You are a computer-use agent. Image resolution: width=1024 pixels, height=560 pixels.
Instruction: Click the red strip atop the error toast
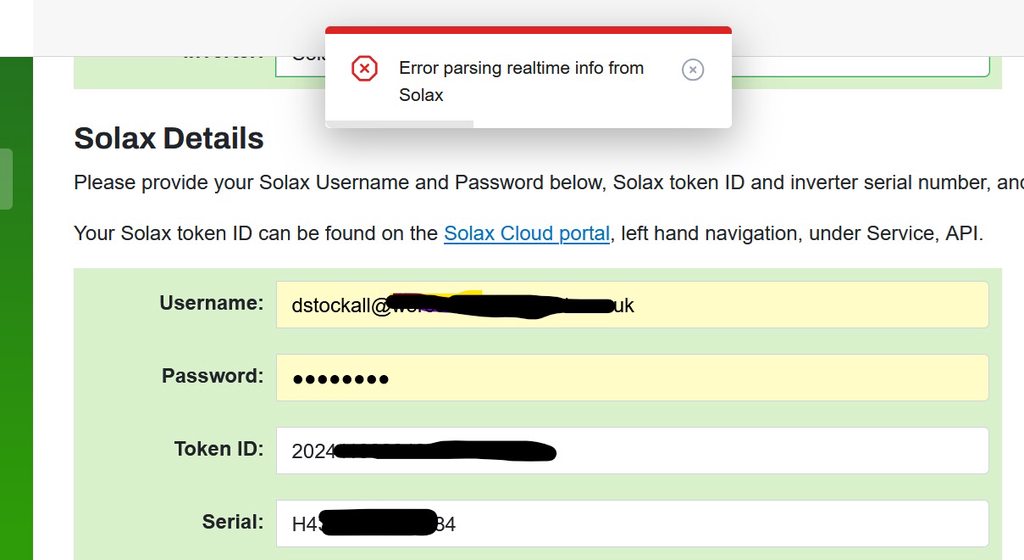[x=528, y=30]
